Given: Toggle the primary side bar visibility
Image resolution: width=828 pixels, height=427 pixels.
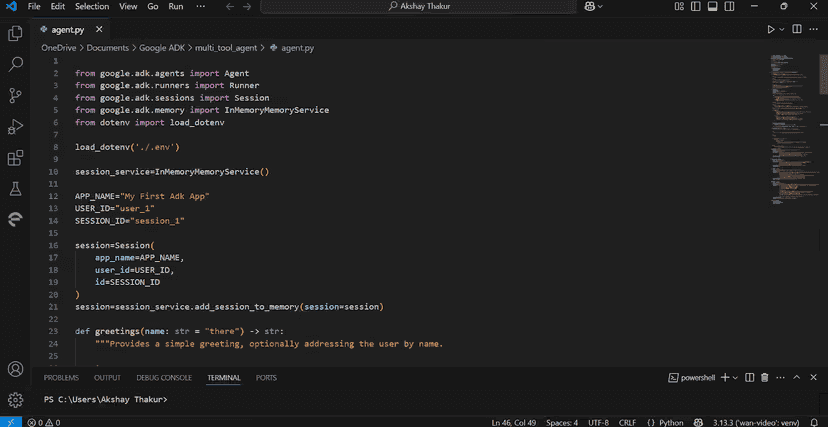Looking at the screenshot, I should pos(695,6).
